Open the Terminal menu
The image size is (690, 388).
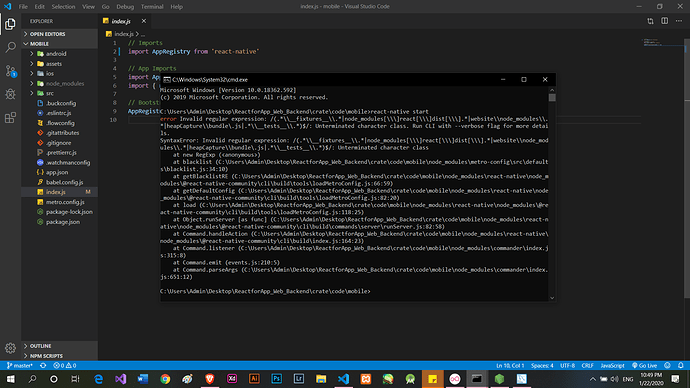pyautogui.click(x=152, y=7)
